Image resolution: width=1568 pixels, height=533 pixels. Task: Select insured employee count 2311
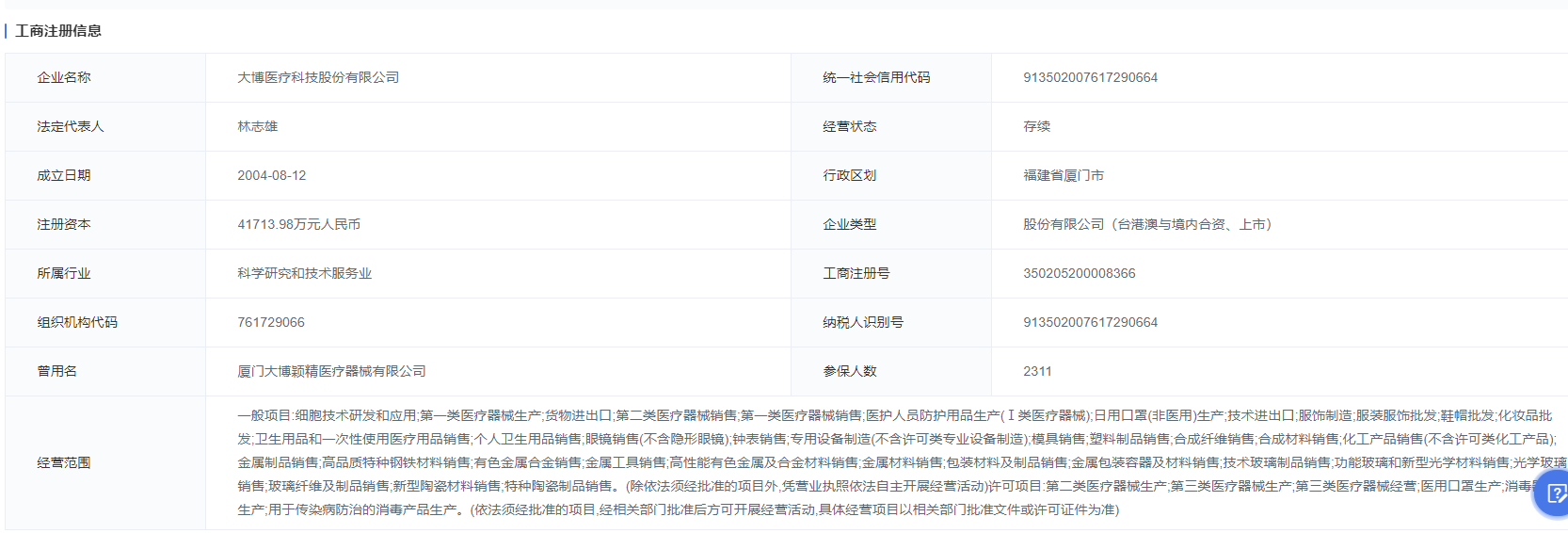[x=1037, y=371]
